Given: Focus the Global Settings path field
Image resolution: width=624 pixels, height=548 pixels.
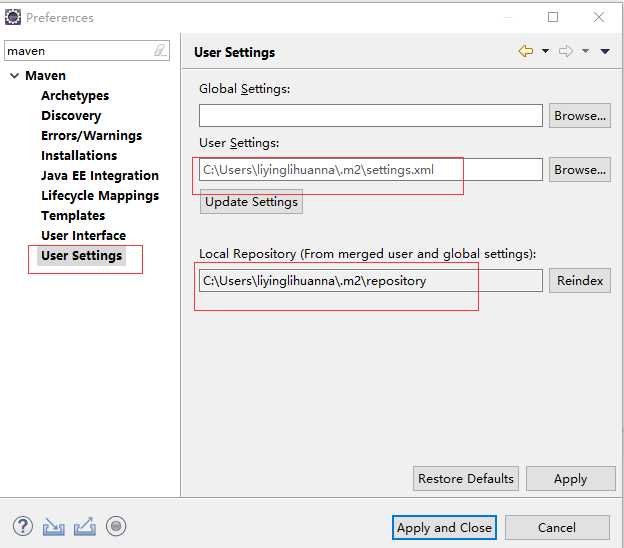Looking at the screenshot, I should pyautogui.click(x=371, y=115).
